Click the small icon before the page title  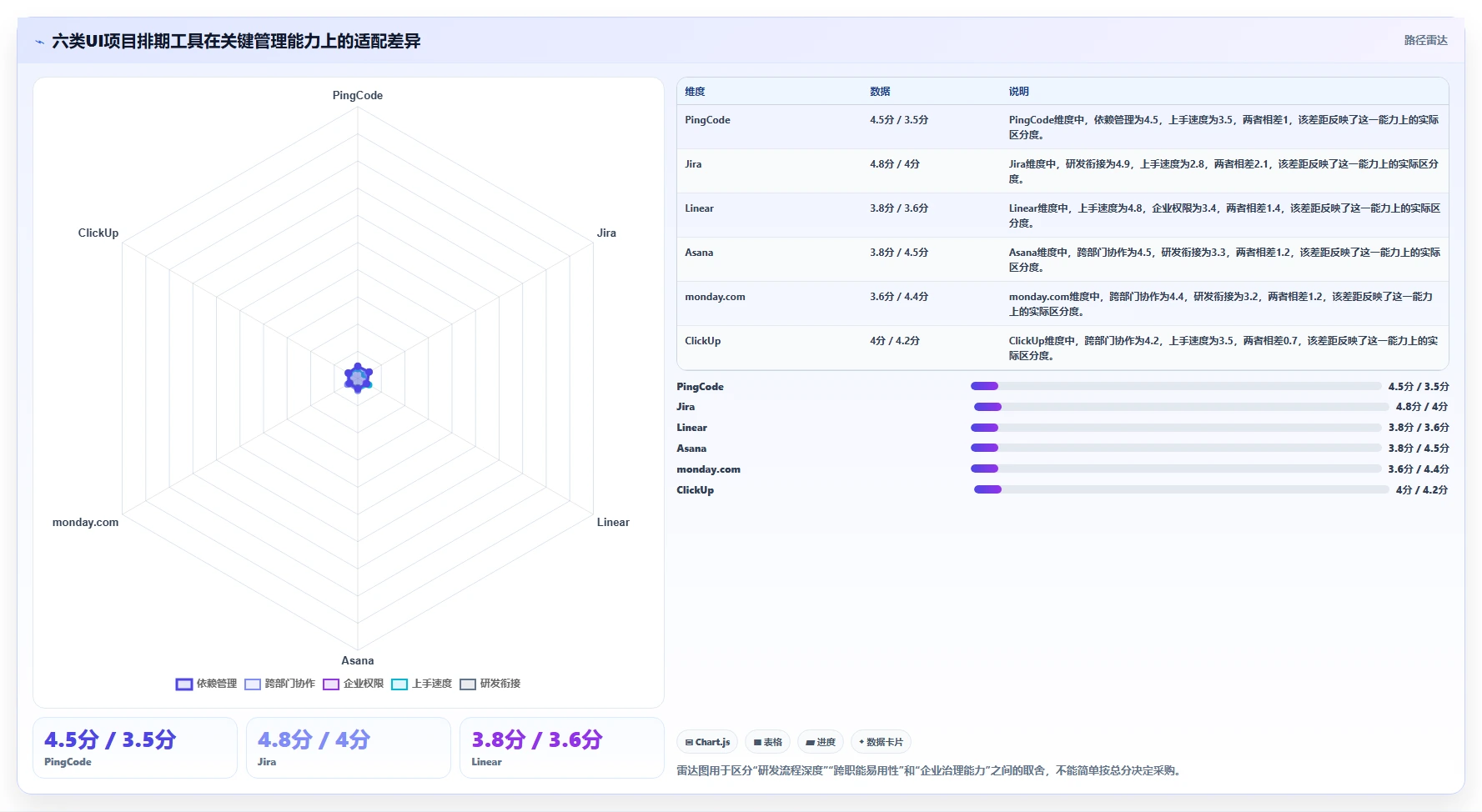coord(39,42)
